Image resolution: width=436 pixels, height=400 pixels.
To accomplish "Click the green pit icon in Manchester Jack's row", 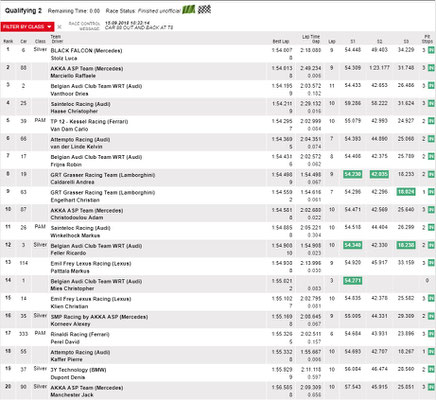I will pos(431,387).
